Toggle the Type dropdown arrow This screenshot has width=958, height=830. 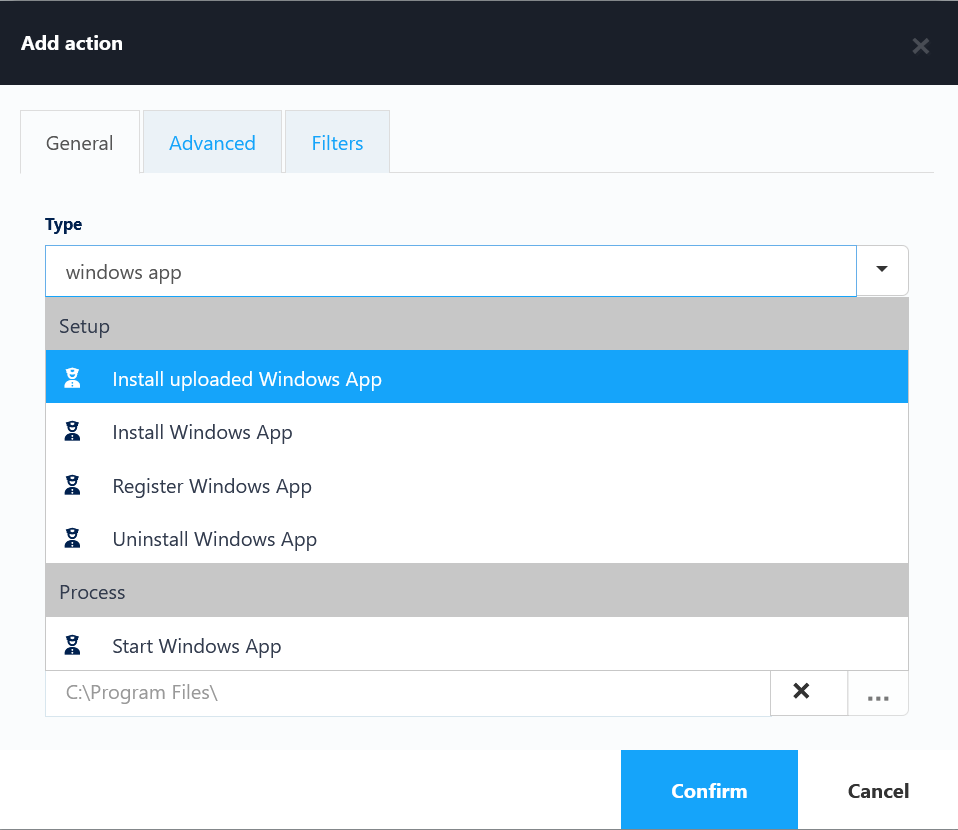point(882,270)
